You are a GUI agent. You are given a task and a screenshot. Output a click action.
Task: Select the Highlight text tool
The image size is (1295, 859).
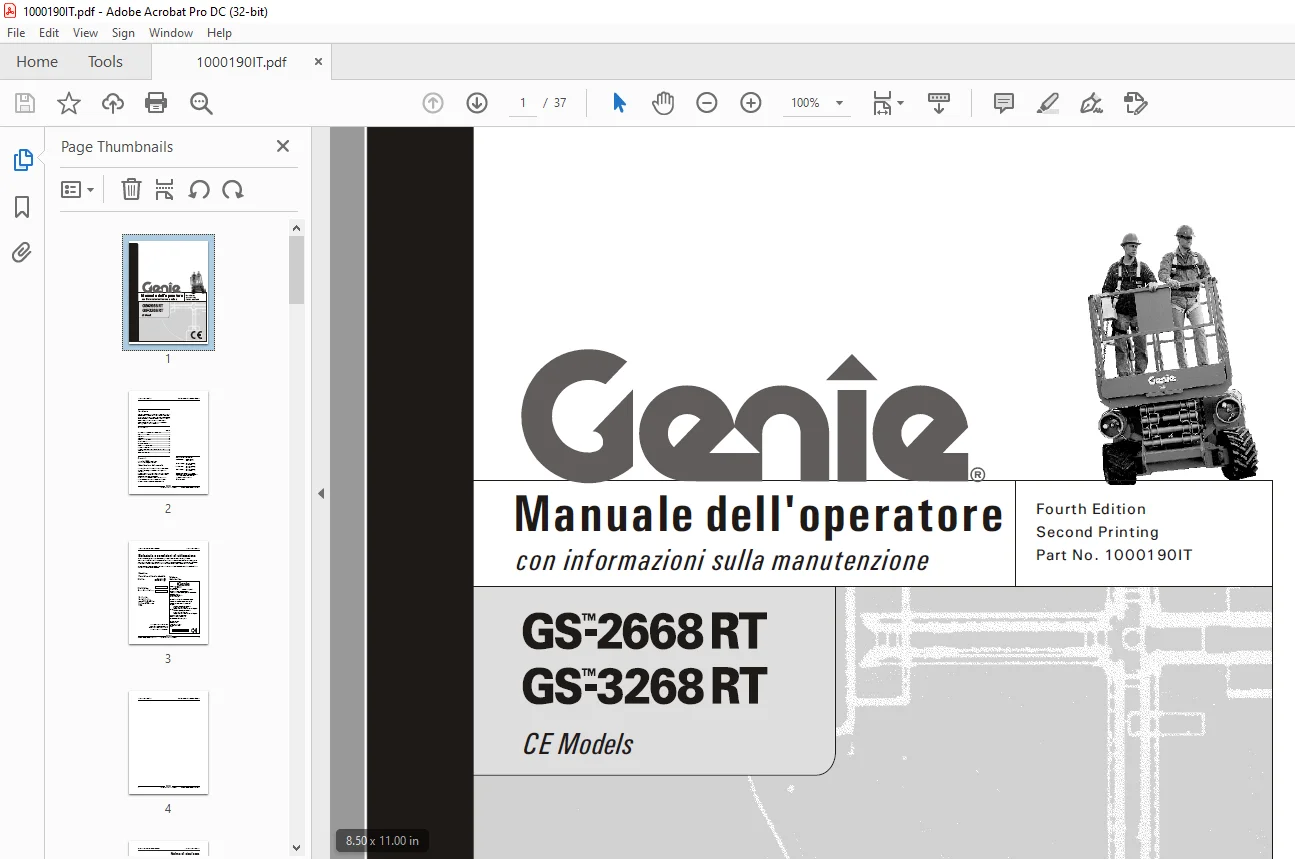(1048, 103)
